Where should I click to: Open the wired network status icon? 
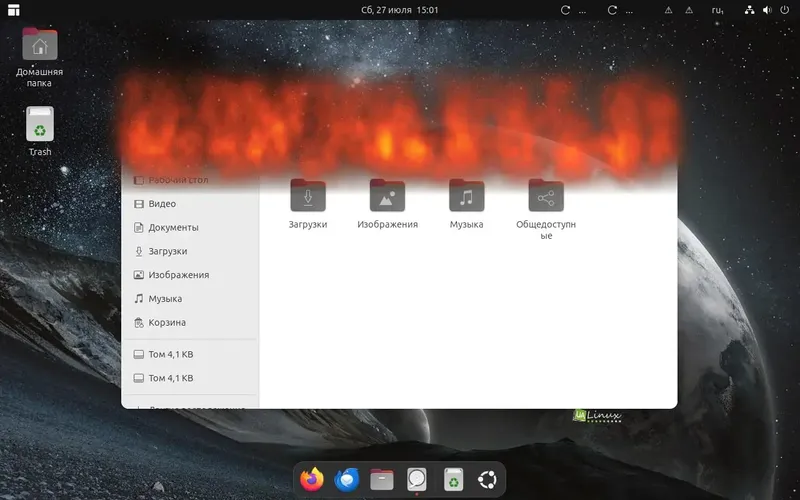coord(749,10)
